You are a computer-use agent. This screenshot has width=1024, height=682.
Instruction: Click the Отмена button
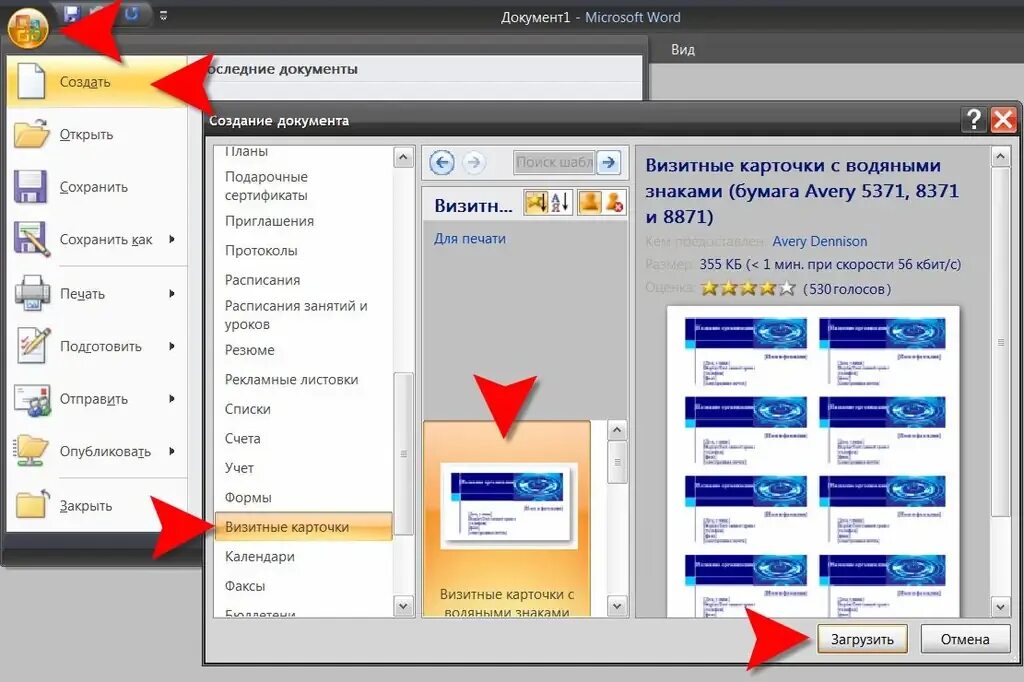(965, 640)
